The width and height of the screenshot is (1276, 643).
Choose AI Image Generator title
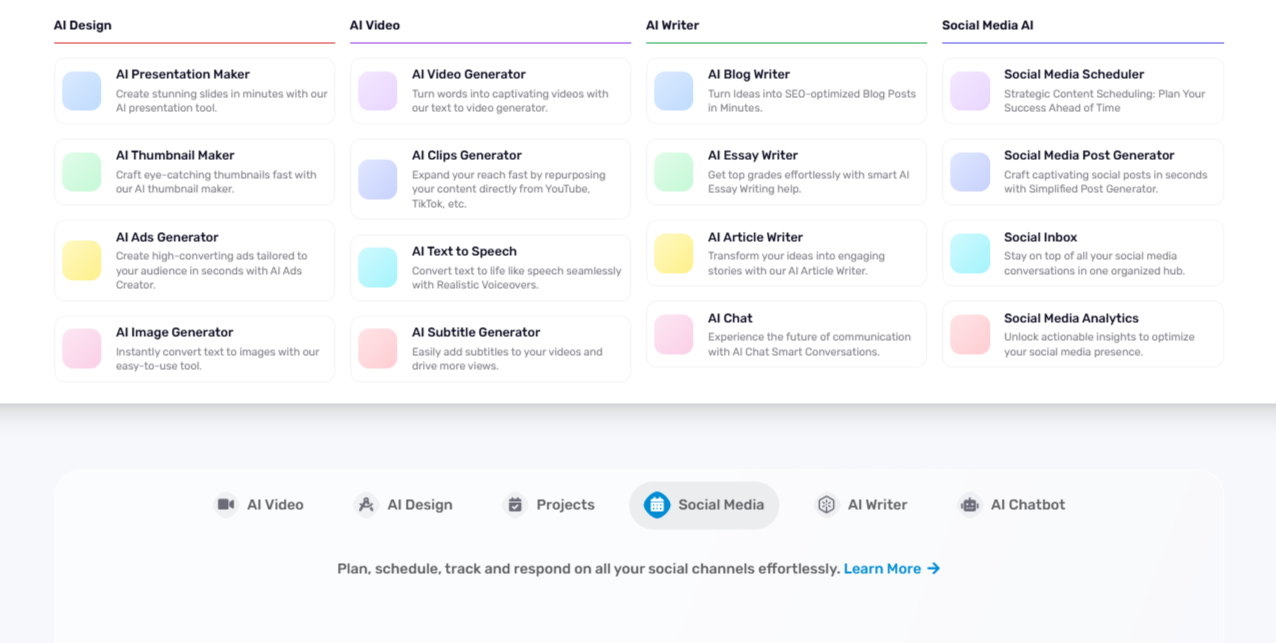coord(174,333)
